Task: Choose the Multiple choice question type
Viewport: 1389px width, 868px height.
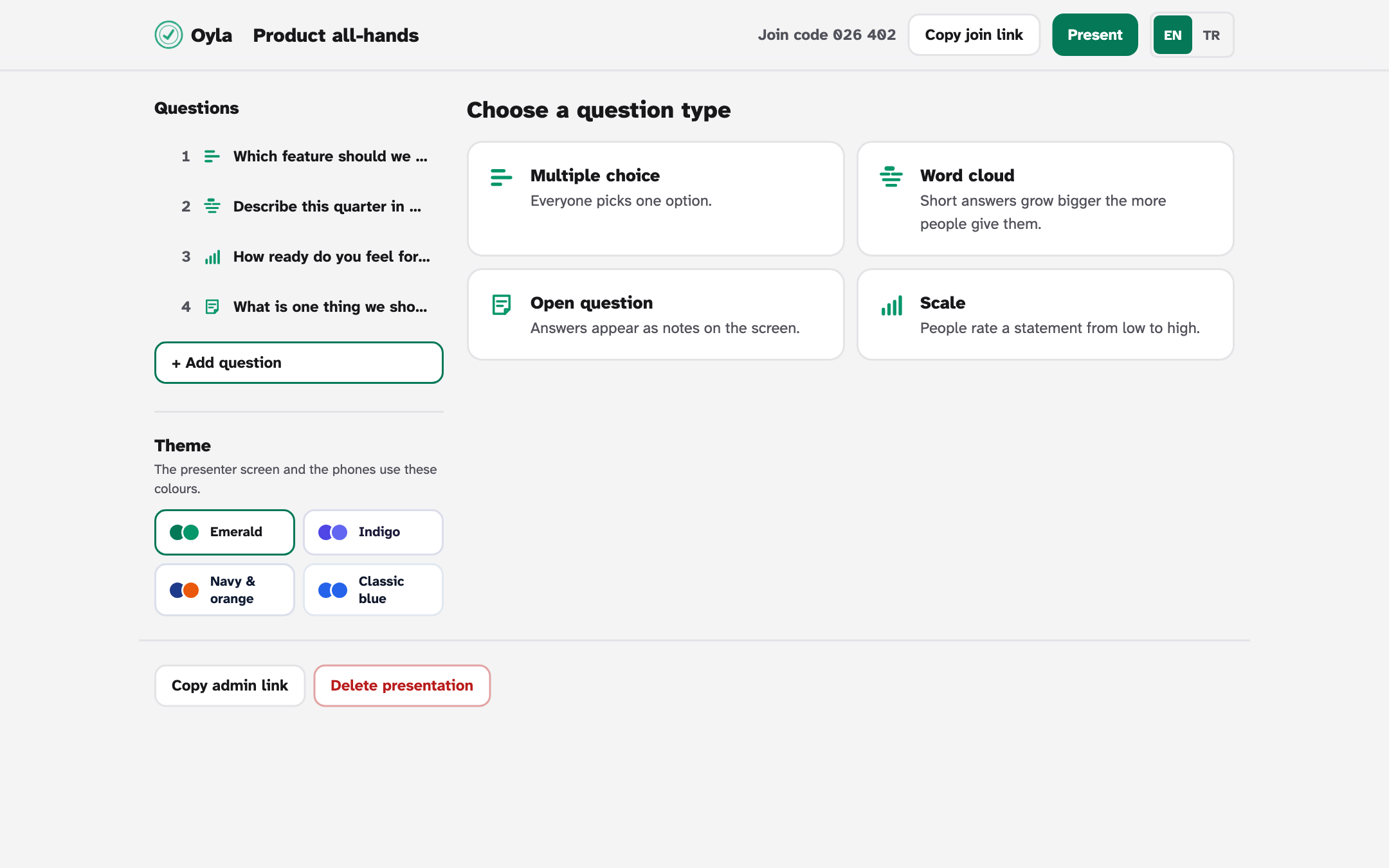Action: pos(655,199)
